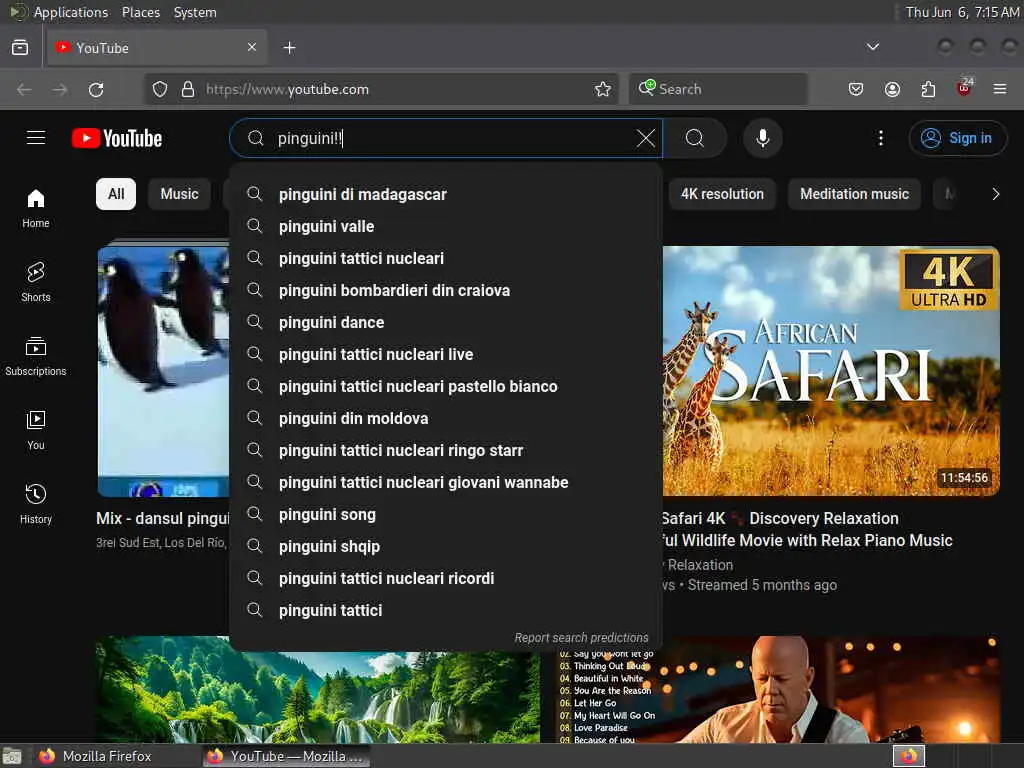Open Shorts in the sidebar
Image resolution: width=1024 pixels, height=768 pixels.
[x=36, y=282]
